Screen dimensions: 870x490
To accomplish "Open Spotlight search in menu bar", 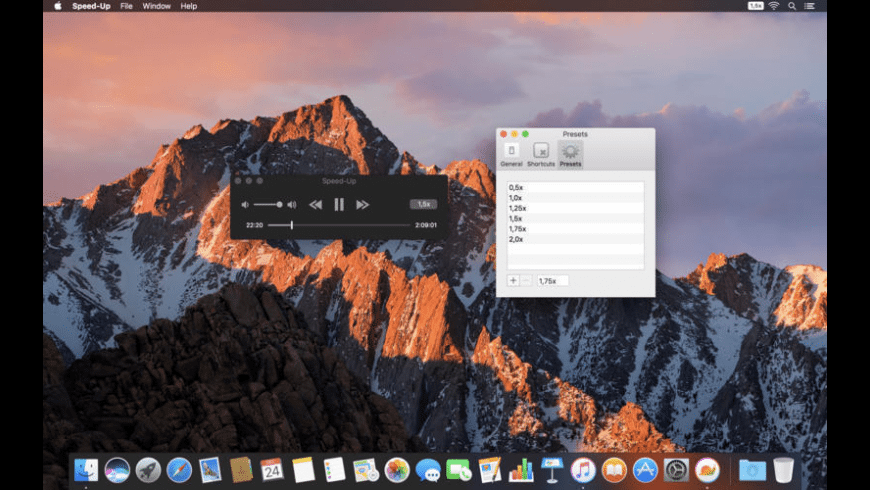I will (792, 6).
